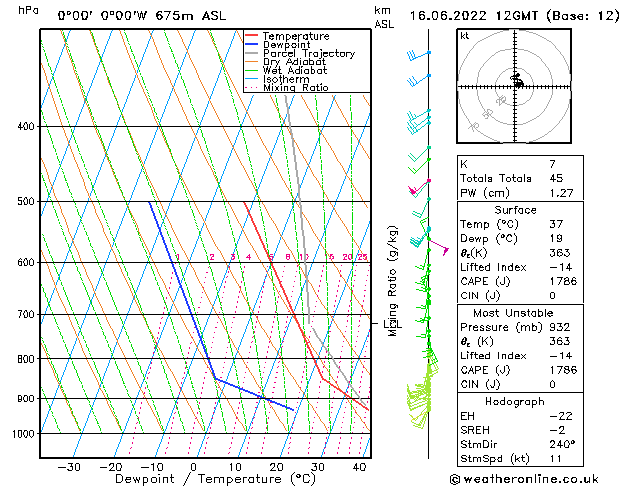Select the K index value 7

click(x=552, y=164)
